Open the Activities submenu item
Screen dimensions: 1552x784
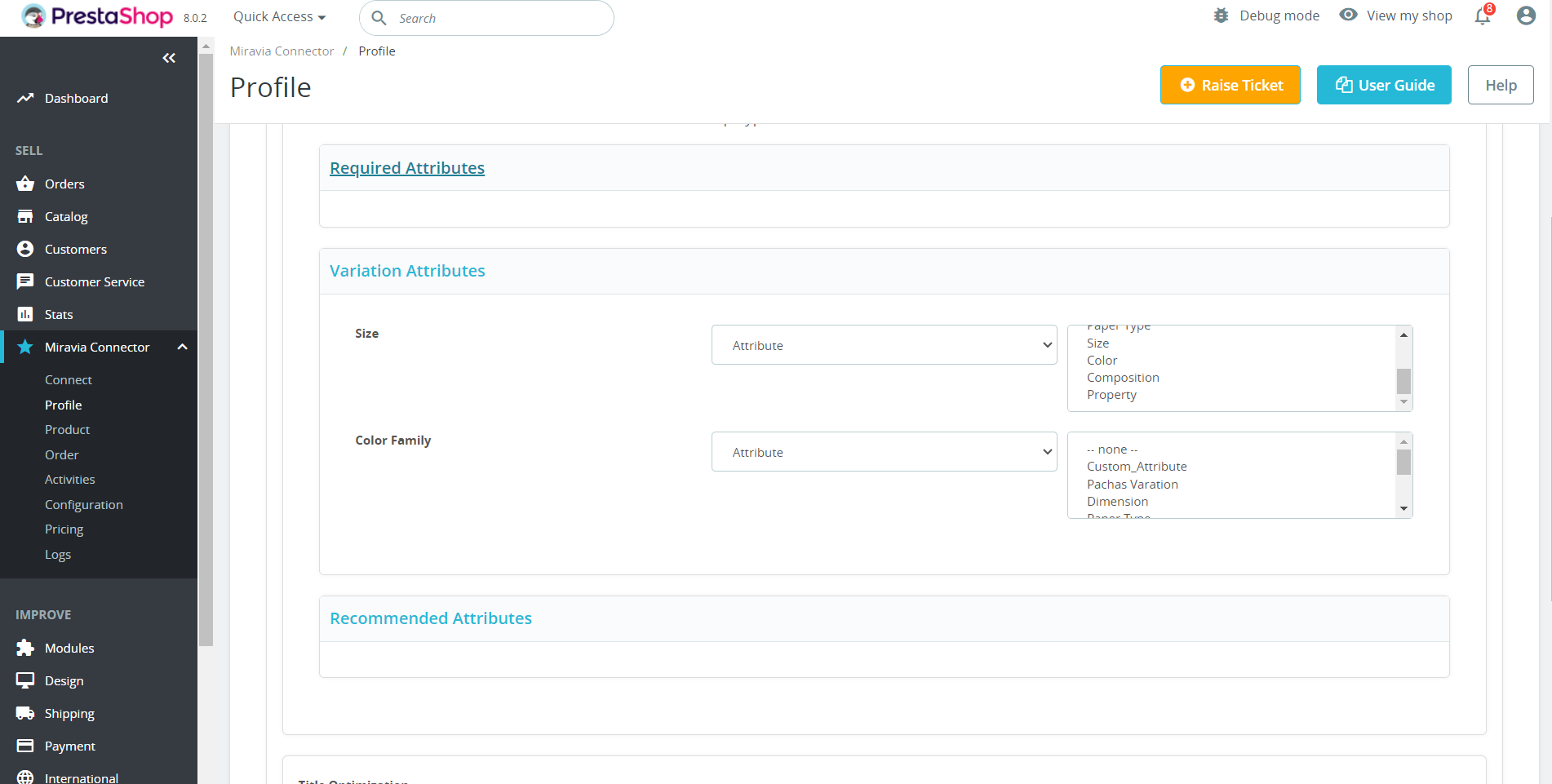pyautogui.click(x=70, y=480)
